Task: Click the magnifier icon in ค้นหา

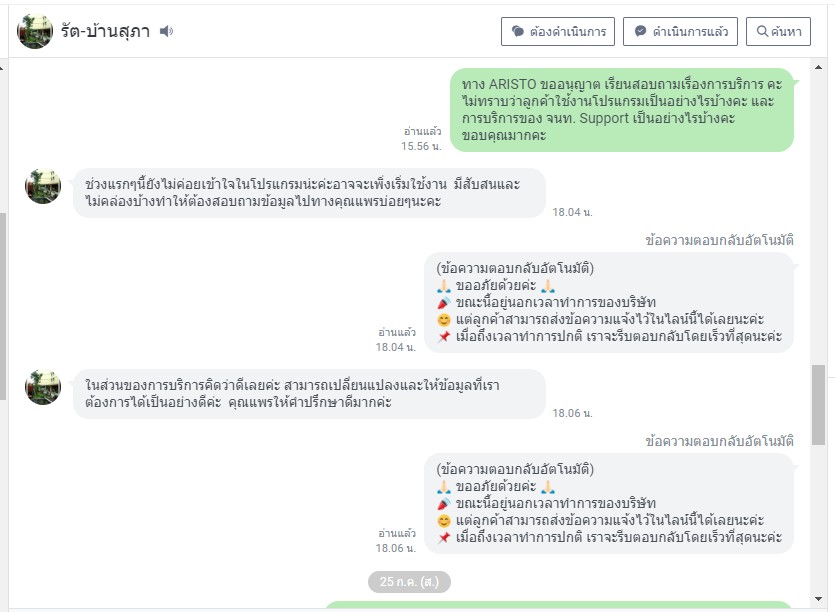Action: pyautogui.click(x=763, y=31)
